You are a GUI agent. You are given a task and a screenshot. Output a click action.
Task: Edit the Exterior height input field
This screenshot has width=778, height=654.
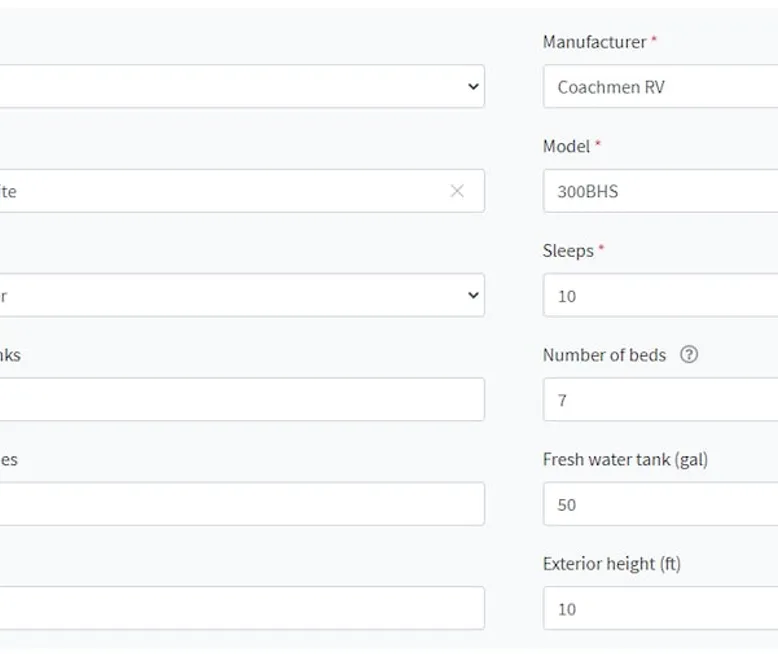click(660, 608)
